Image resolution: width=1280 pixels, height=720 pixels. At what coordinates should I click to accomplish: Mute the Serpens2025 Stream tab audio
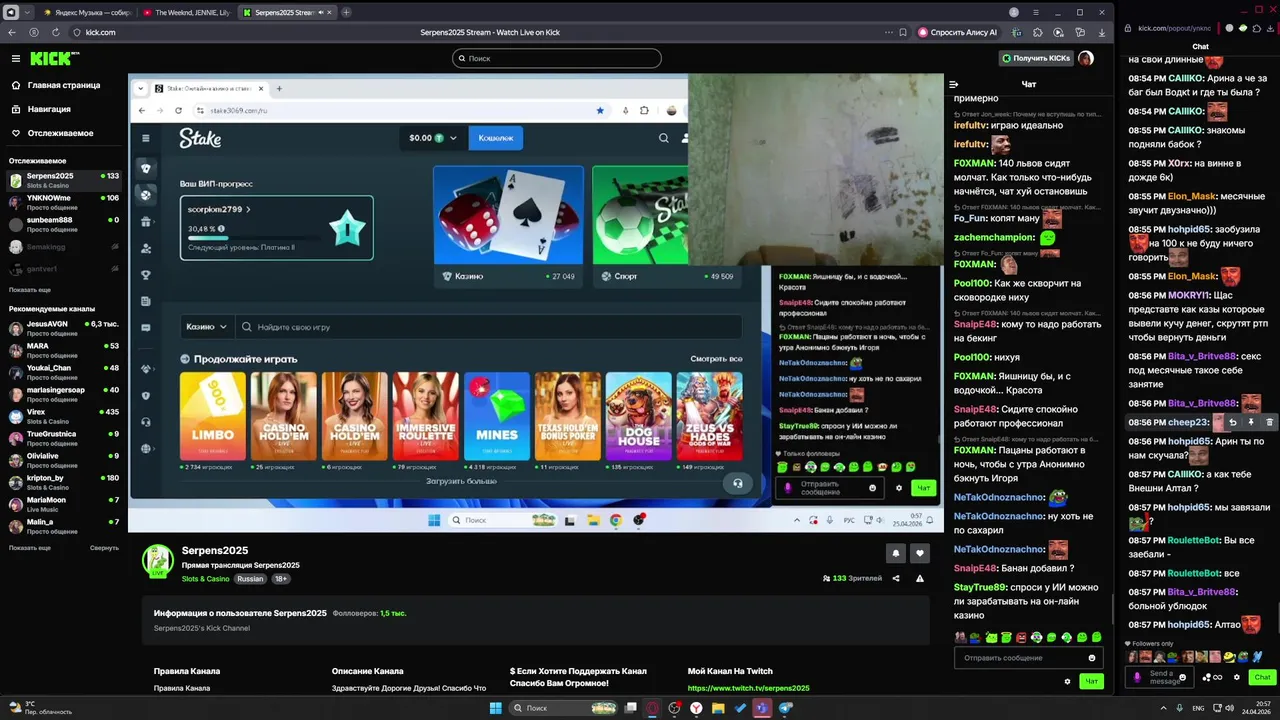tap(319, 12)
